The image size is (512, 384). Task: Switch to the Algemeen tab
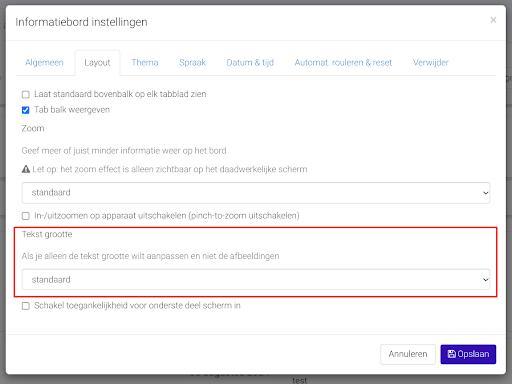[x=44, y=63]
